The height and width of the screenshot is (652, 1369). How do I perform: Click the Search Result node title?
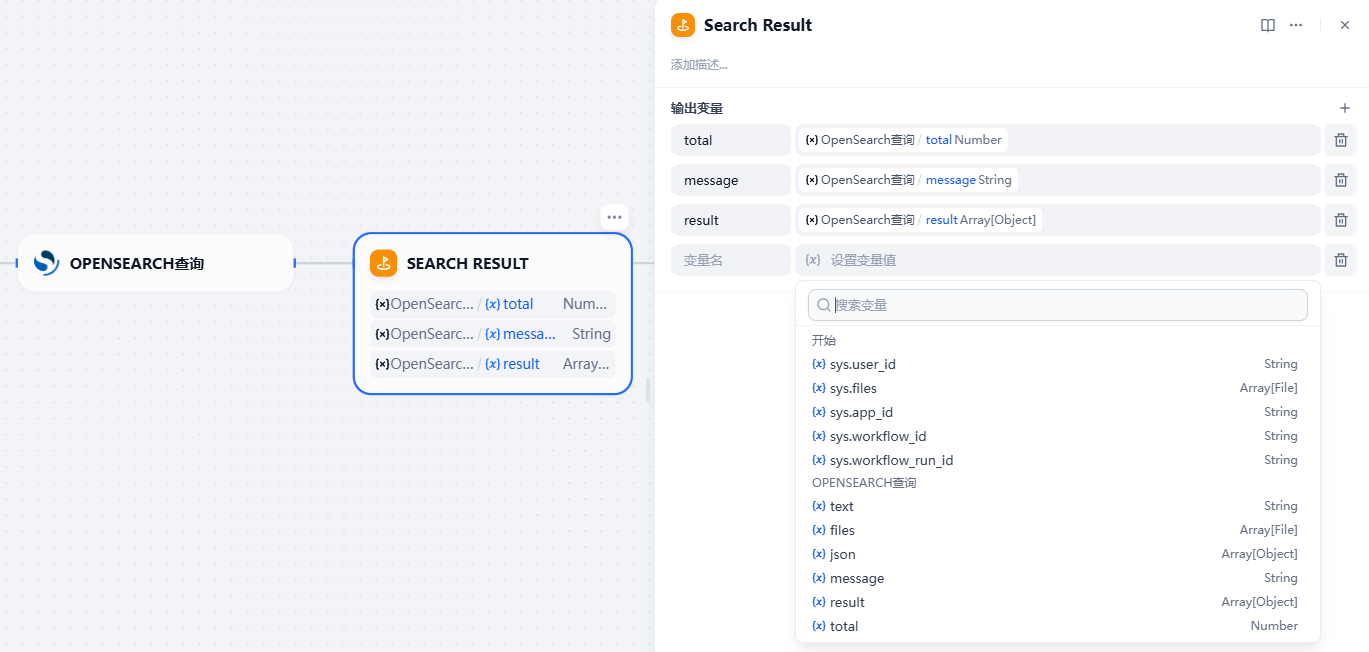coord(467,264)
